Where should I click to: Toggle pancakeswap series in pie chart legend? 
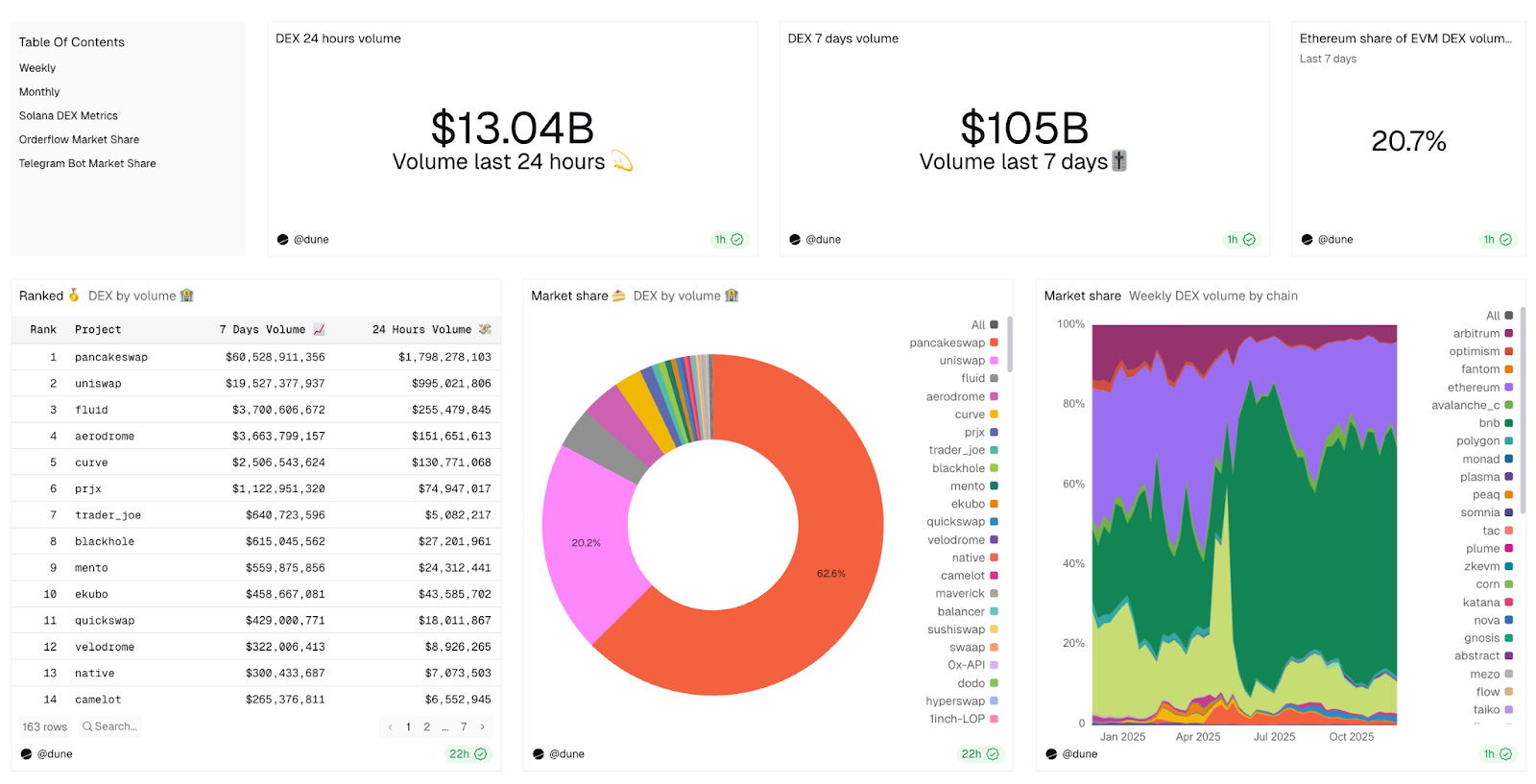click(947, 343)
